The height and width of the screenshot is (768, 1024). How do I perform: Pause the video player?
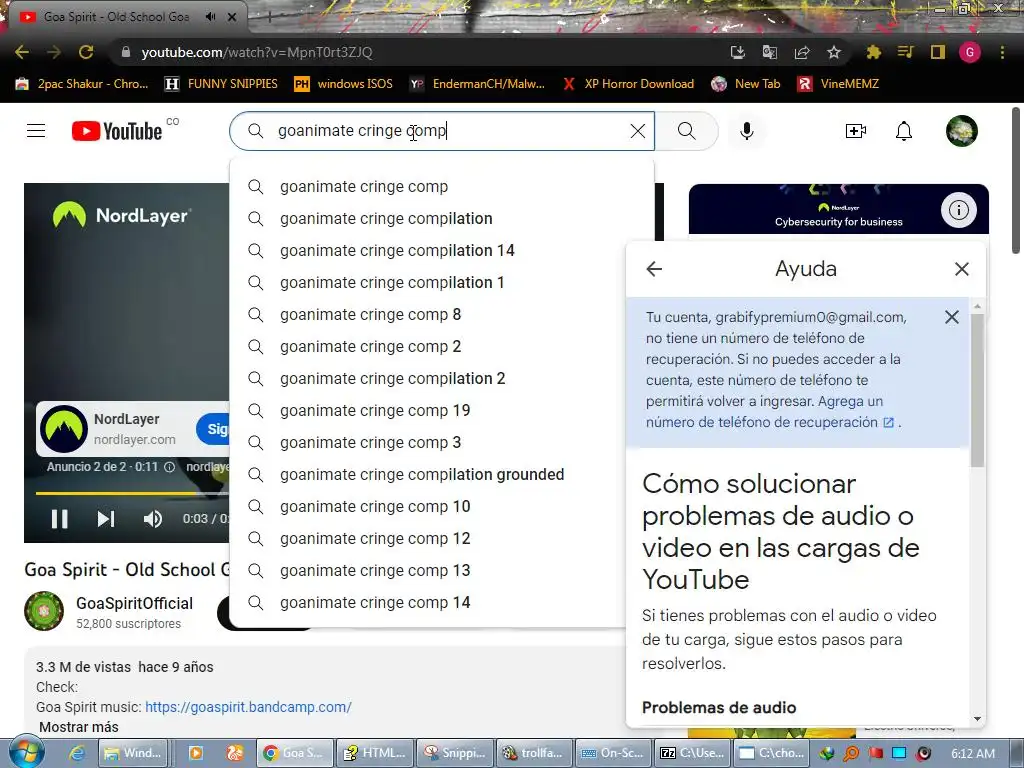(x=59, y=519)
